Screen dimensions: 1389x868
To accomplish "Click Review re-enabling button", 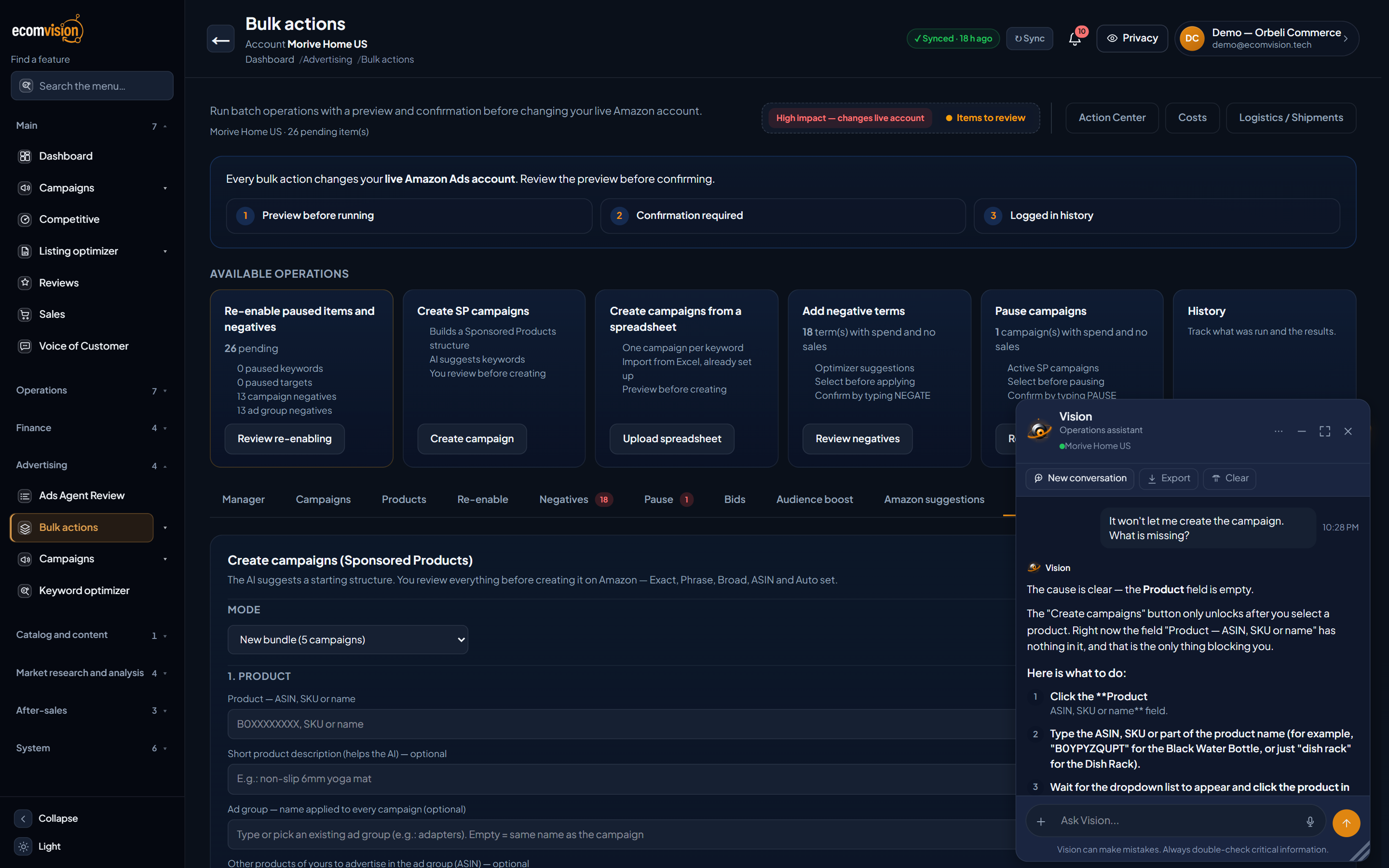I will point(285,439).
